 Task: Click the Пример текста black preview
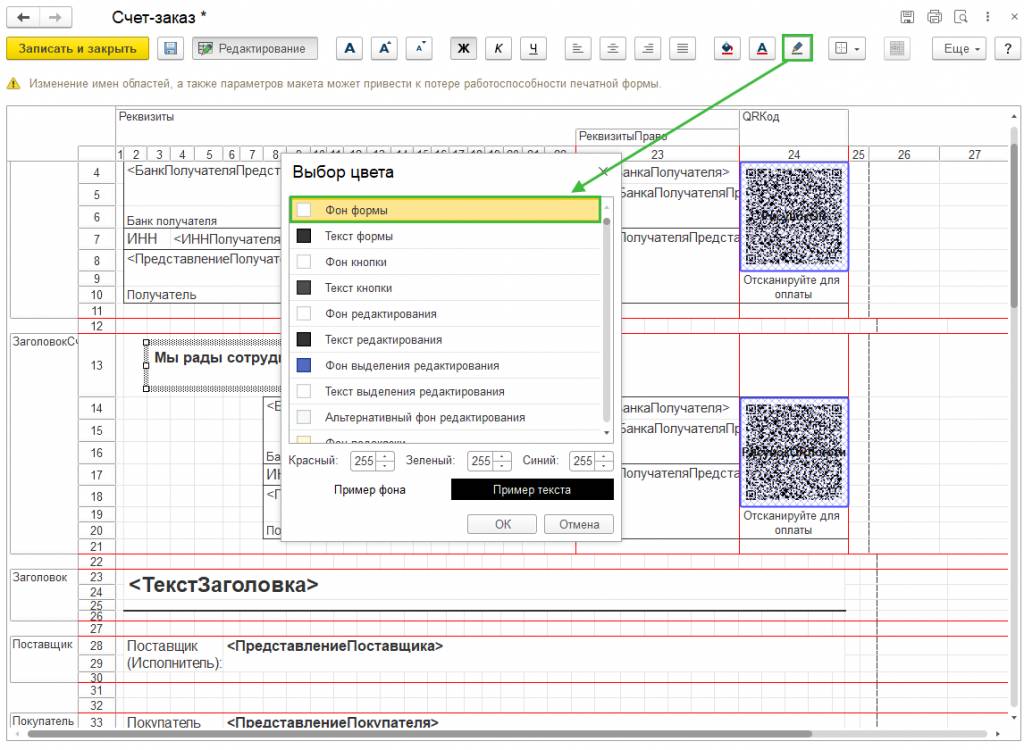pyautogui.click(x=532, y=490)
